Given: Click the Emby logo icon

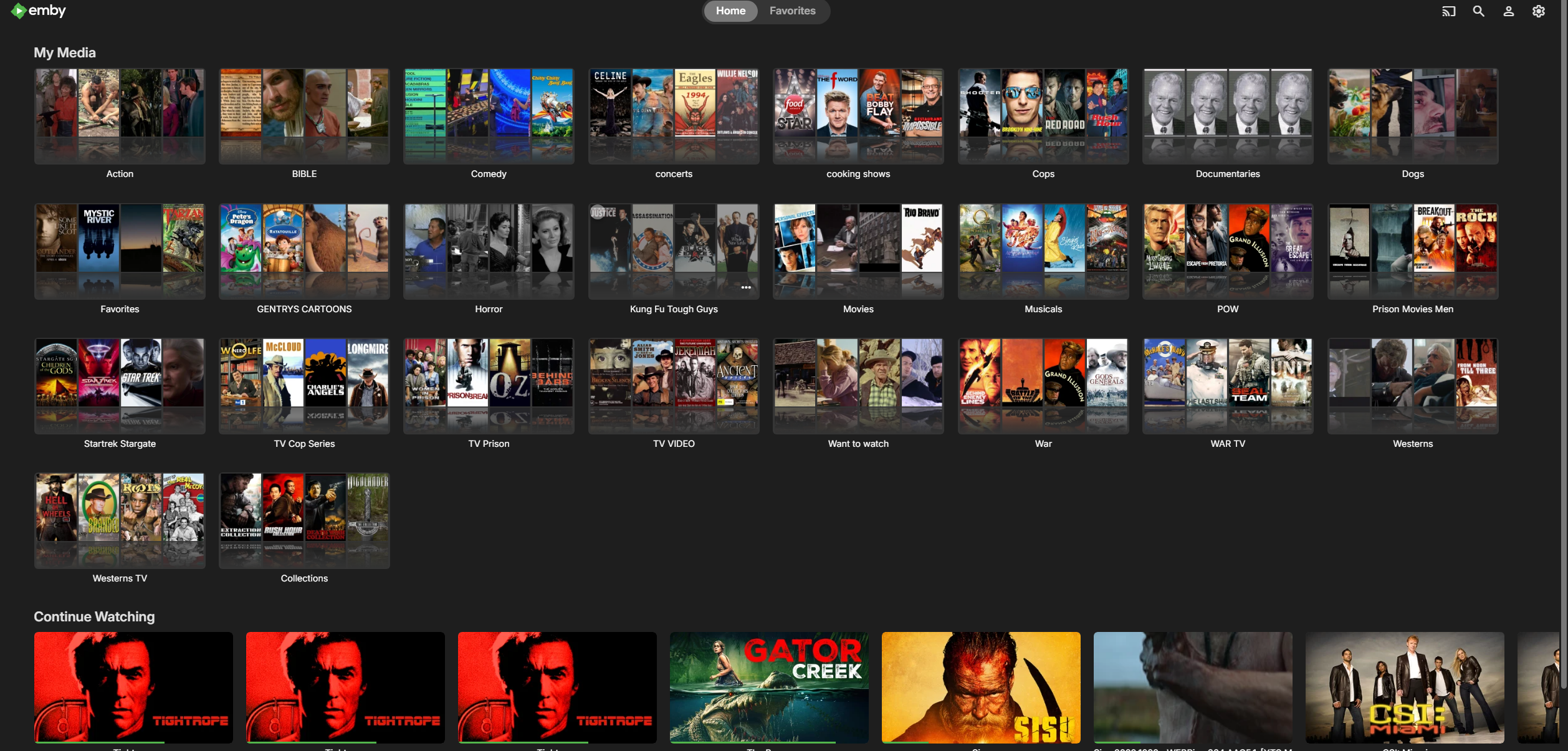Looking at the screenshot, I should [x=18, y=11].
